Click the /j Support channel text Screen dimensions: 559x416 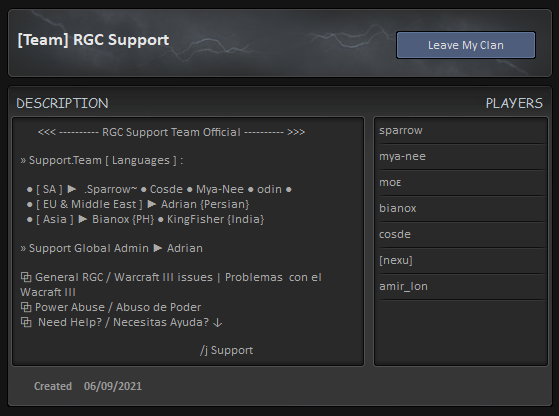coord(226,350)
